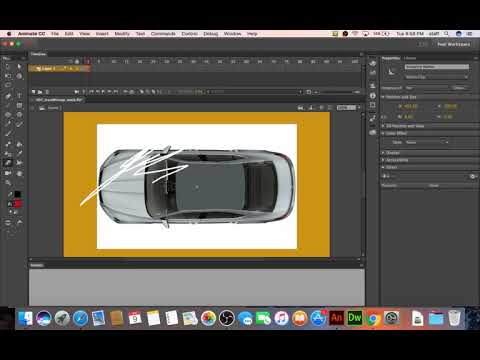This screenshot has height=360, width=480.
Task: Select the Pencil tool
Action: coord(7,124)
